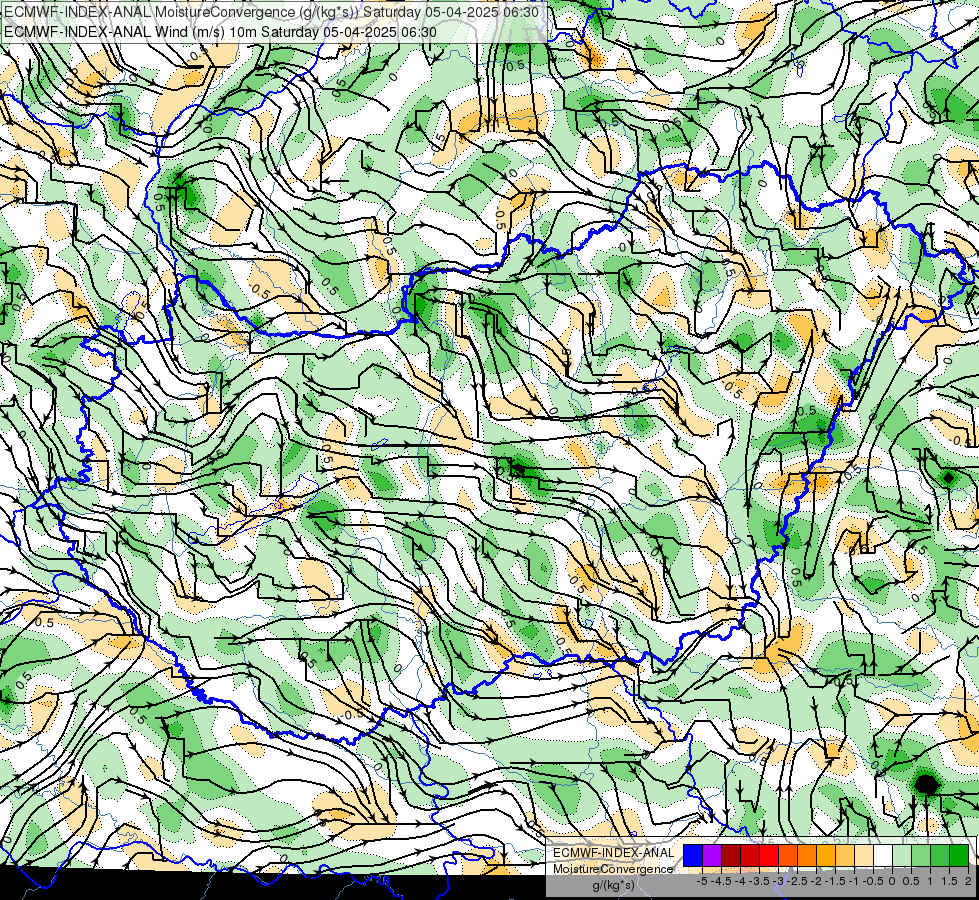Select the orange swatch between -2.5 and -2

tap(807, 855)
